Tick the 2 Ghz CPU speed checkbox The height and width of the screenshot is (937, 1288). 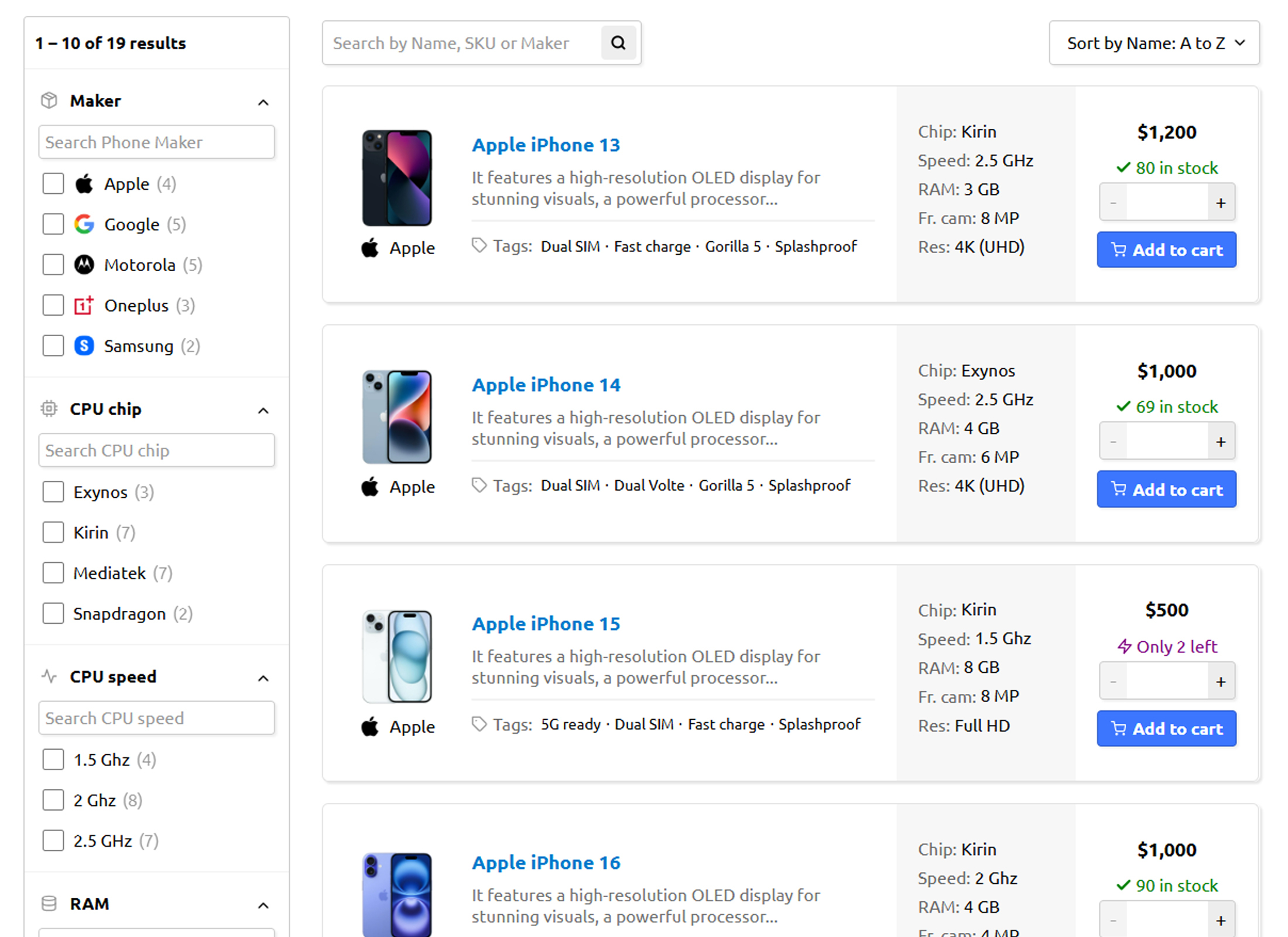[x=53, y=800]
